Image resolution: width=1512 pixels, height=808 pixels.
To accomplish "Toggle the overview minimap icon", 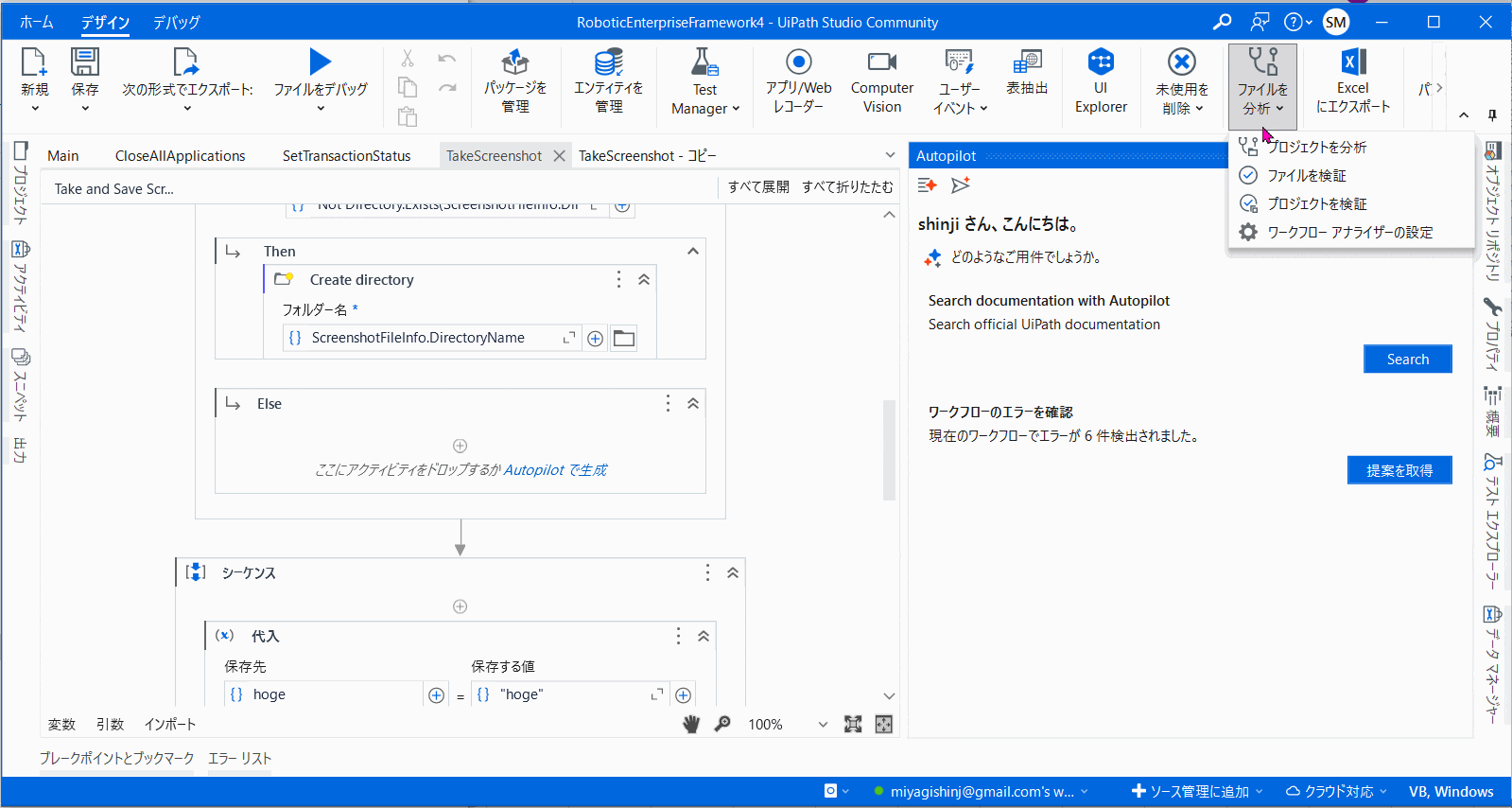I will pos(884,724).
